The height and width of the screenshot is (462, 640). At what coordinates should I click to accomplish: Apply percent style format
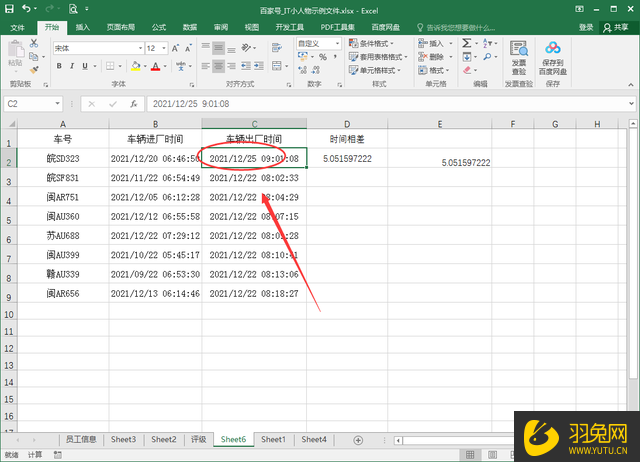(323, 57)
